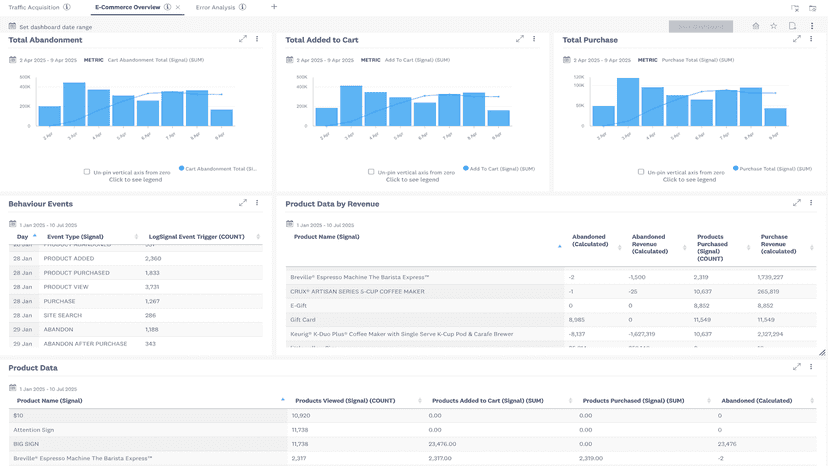Toggle un-pin vertical axis for Added to Cart
This screenshot has height=466, width=828.
click(371, 172)
